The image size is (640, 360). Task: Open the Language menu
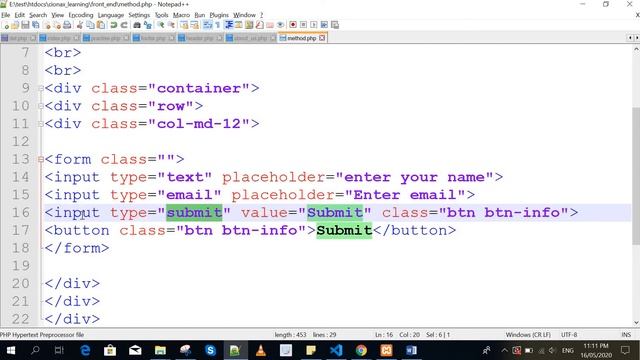coord(111,15)
